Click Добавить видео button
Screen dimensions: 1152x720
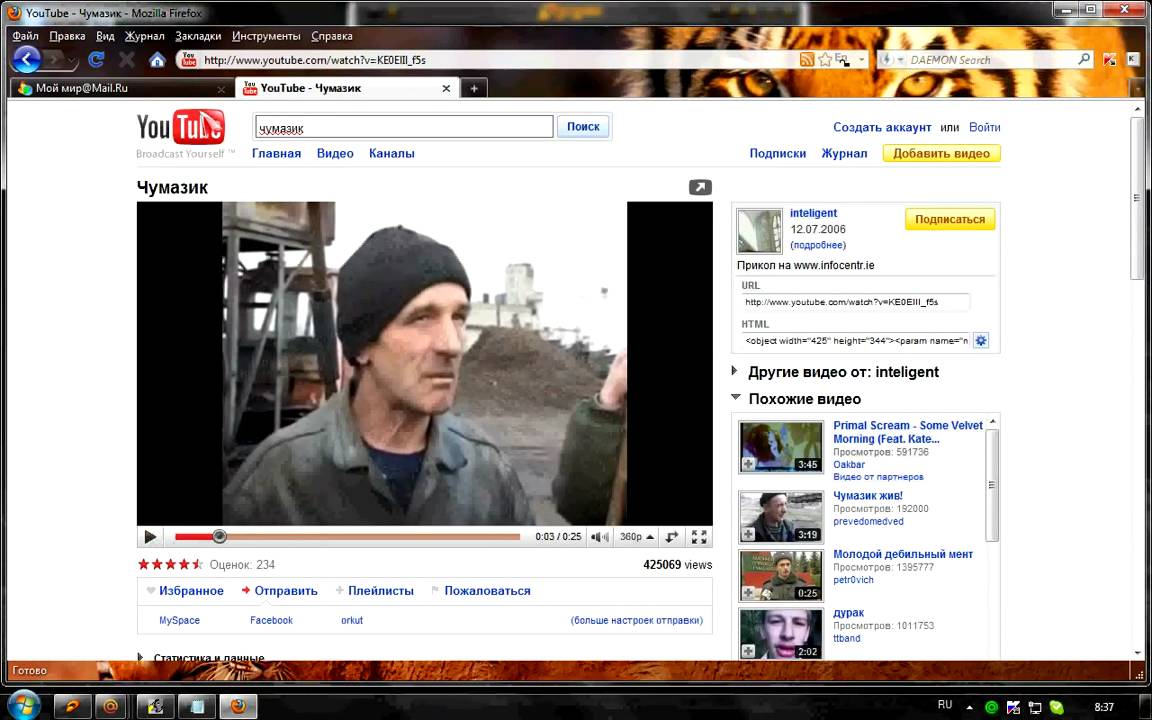[941, 154]
